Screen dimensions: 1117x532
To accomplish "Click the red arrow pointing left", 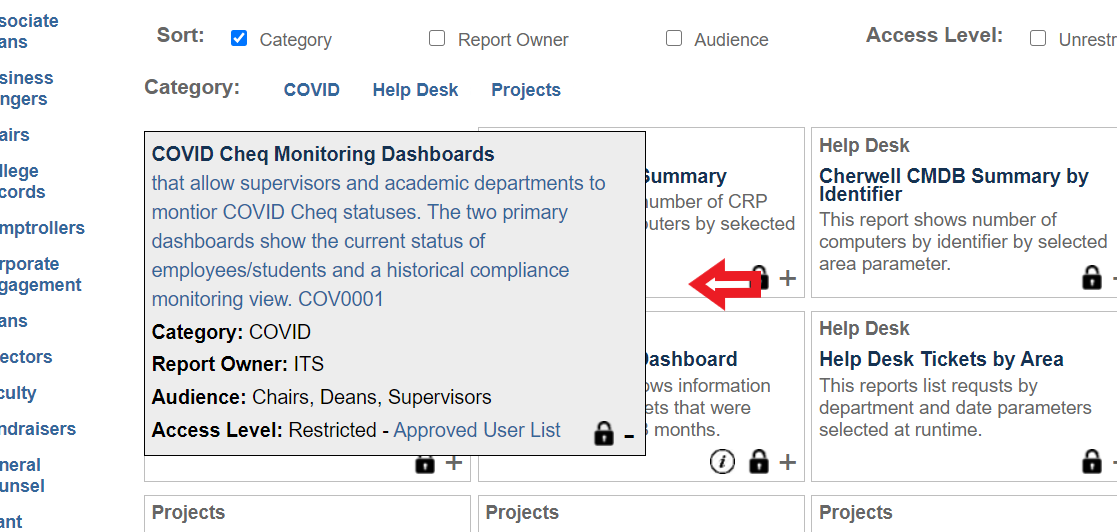I will (x=724, y=284).
